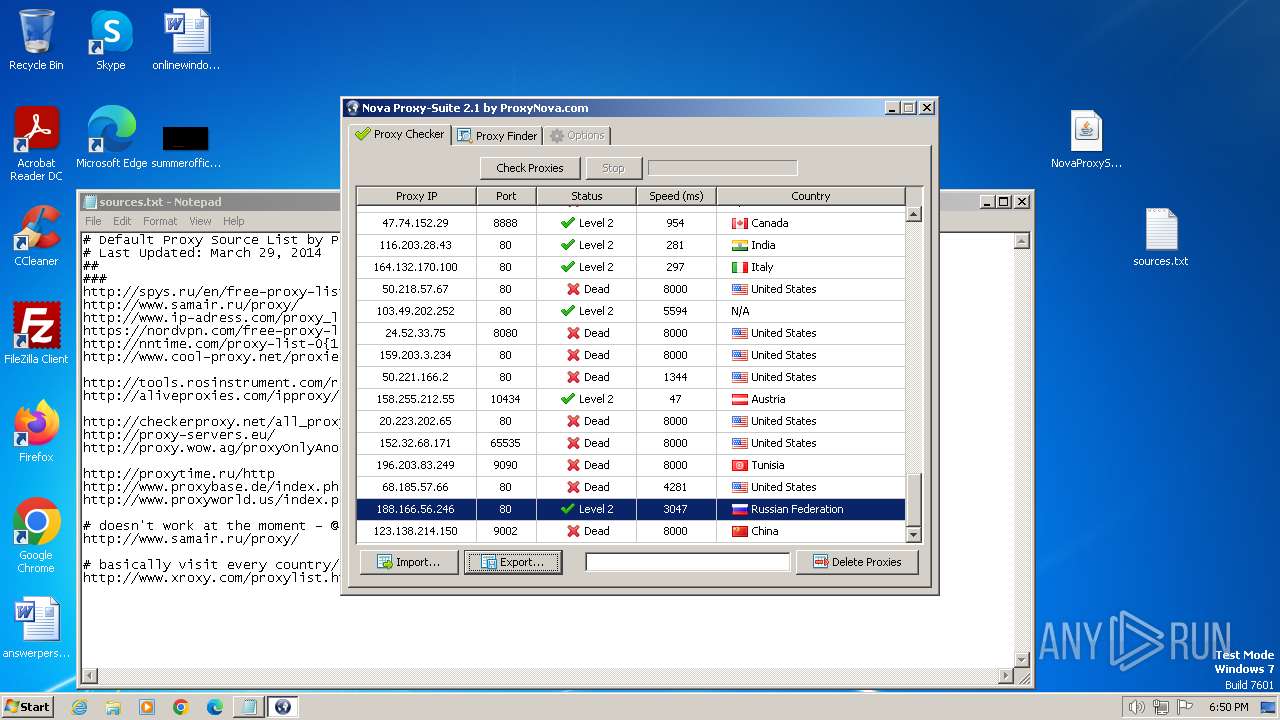Switch to Notepad taskbar button

point(248,707)
